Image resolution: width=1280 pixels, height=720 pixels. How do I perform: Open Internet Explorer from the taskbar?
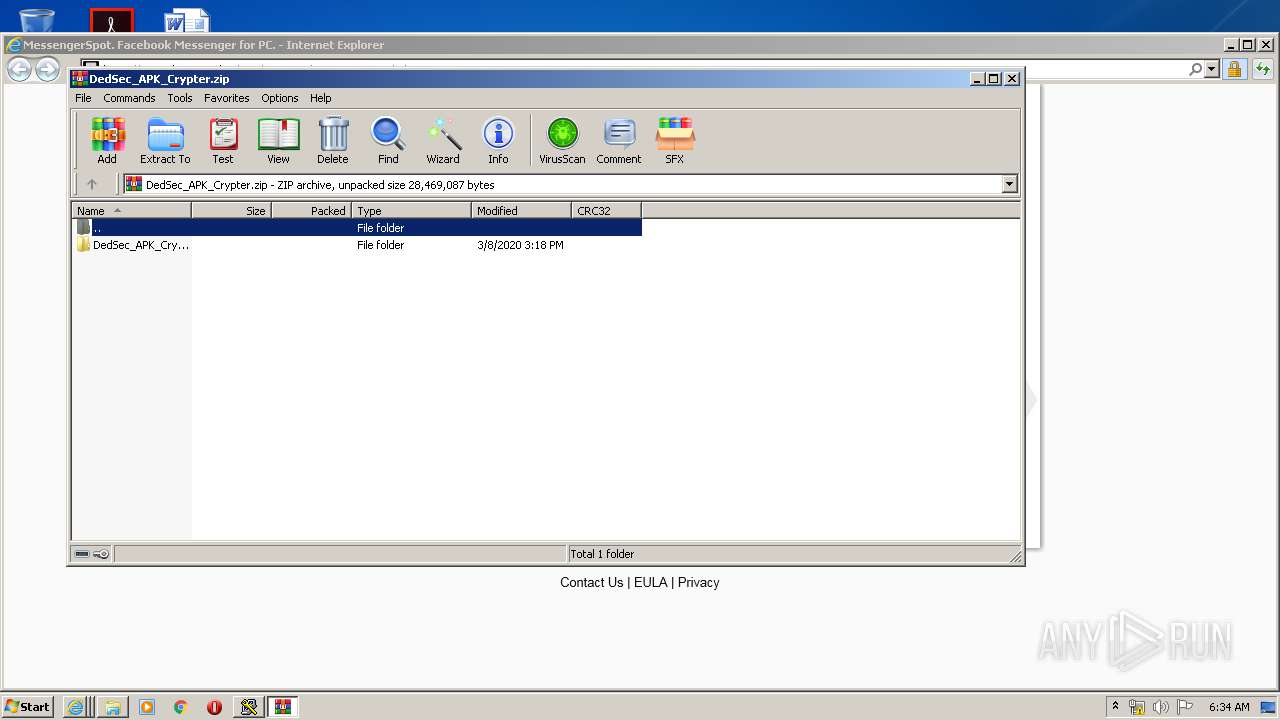pyautogui.click(x=76, y=707)
